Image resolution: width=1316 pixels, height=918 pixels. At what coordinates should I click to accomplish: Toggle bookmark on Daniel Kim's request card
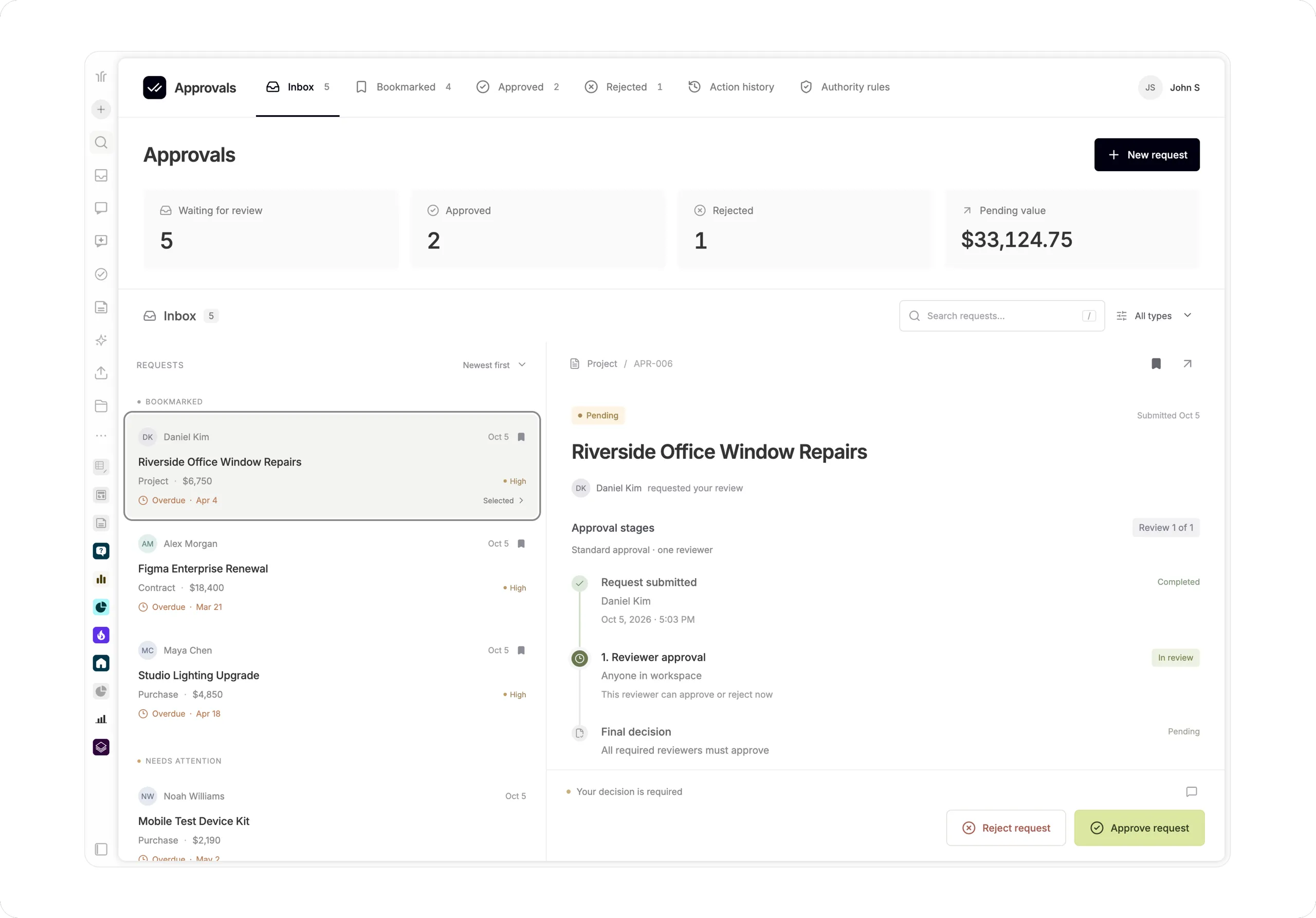(521, 437)
